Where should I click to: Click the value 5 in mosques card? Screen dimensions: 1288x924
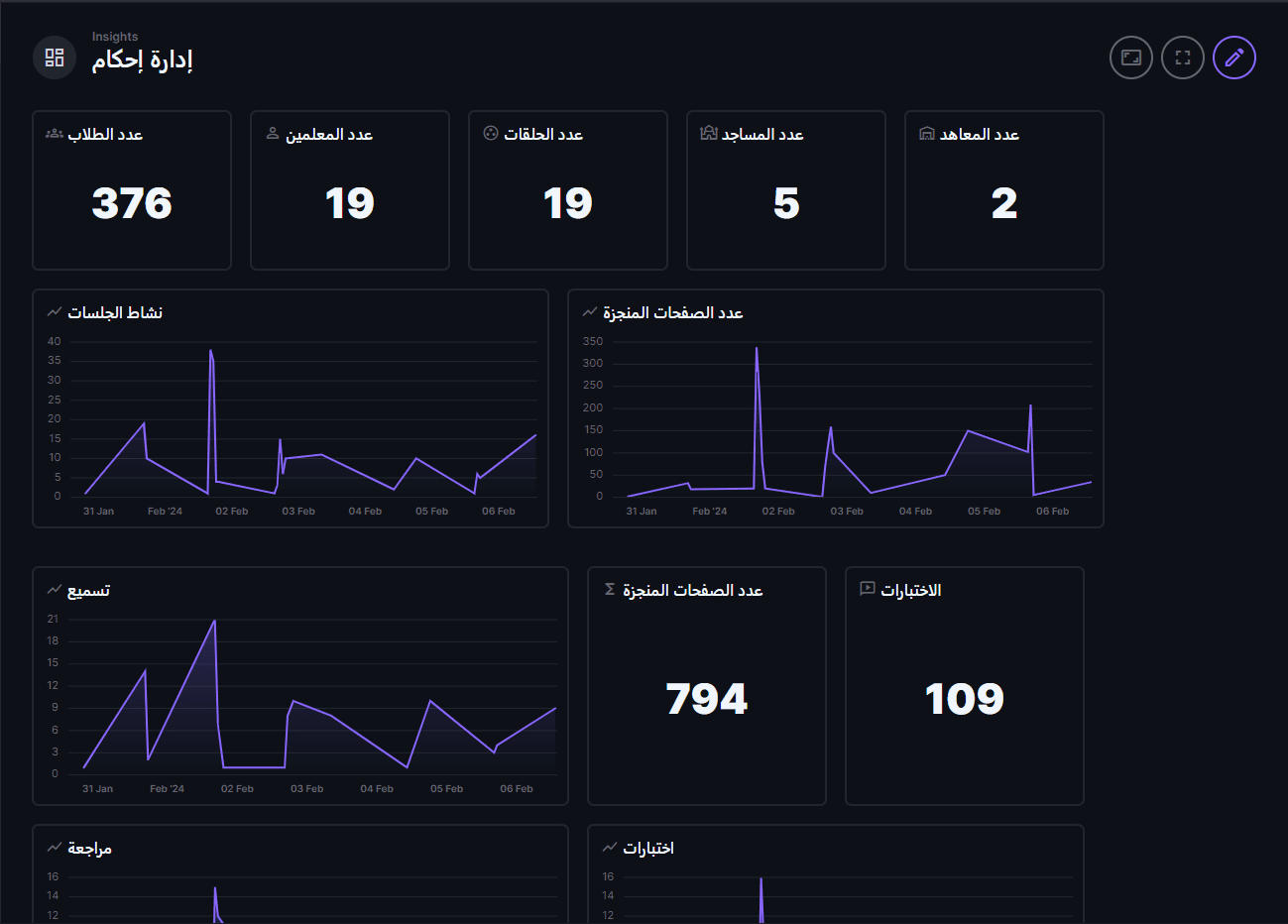(786, 203)
